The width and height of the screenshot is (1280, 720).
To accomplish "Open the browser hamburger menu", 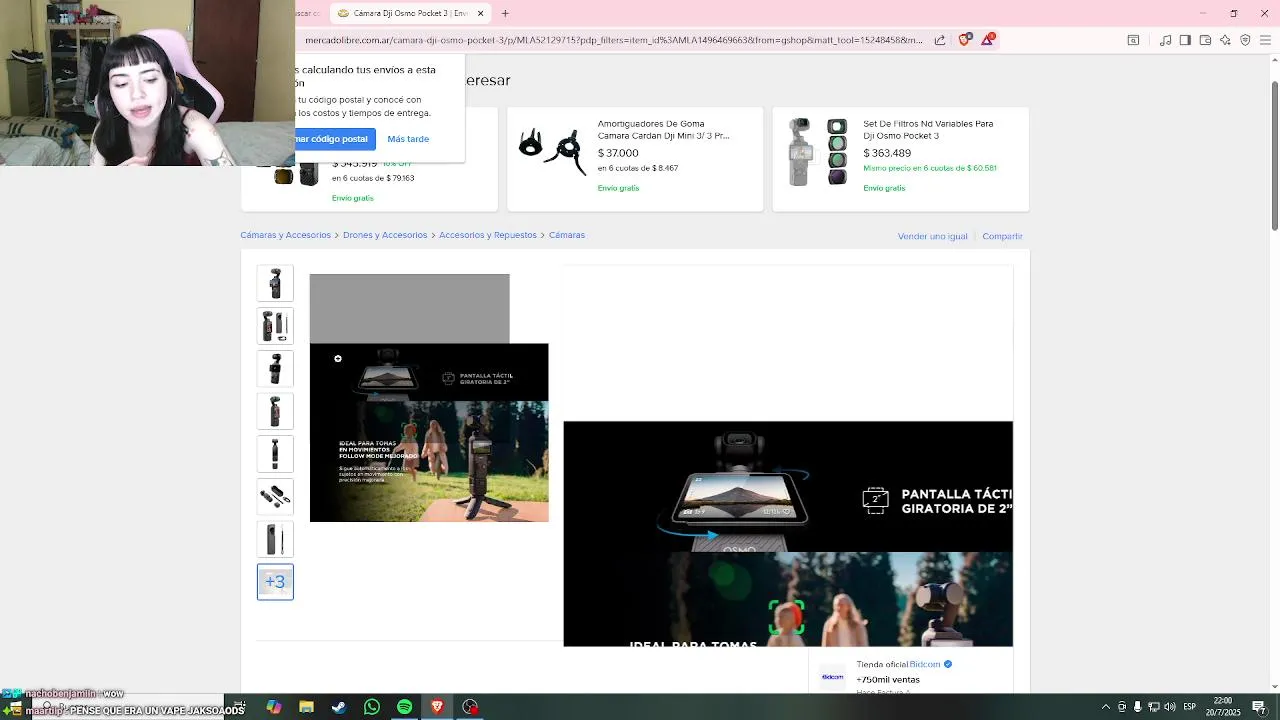I will [x=1265, y=40].
